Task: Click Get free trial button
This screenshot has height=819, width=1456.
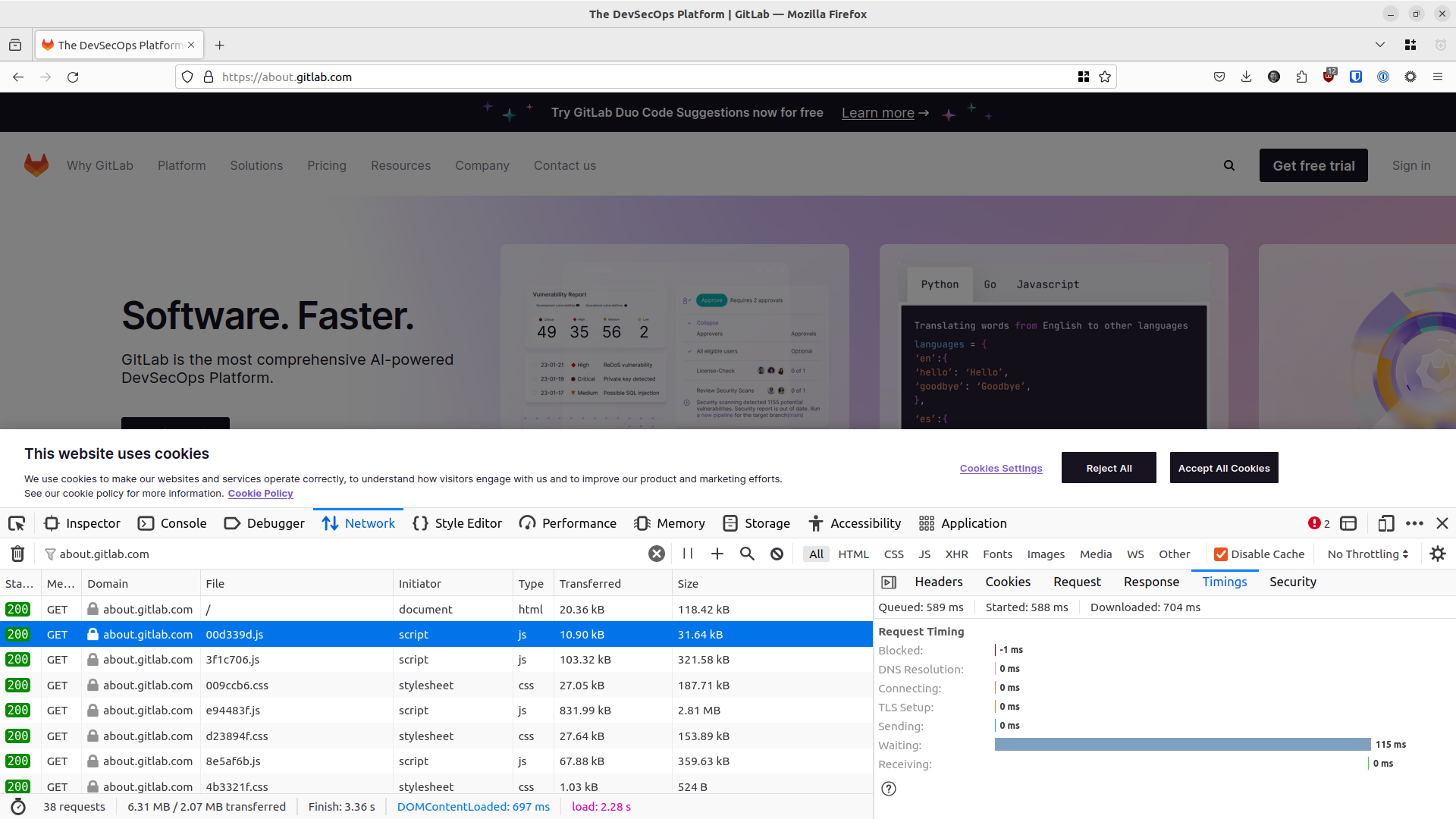Action: 1313,165
